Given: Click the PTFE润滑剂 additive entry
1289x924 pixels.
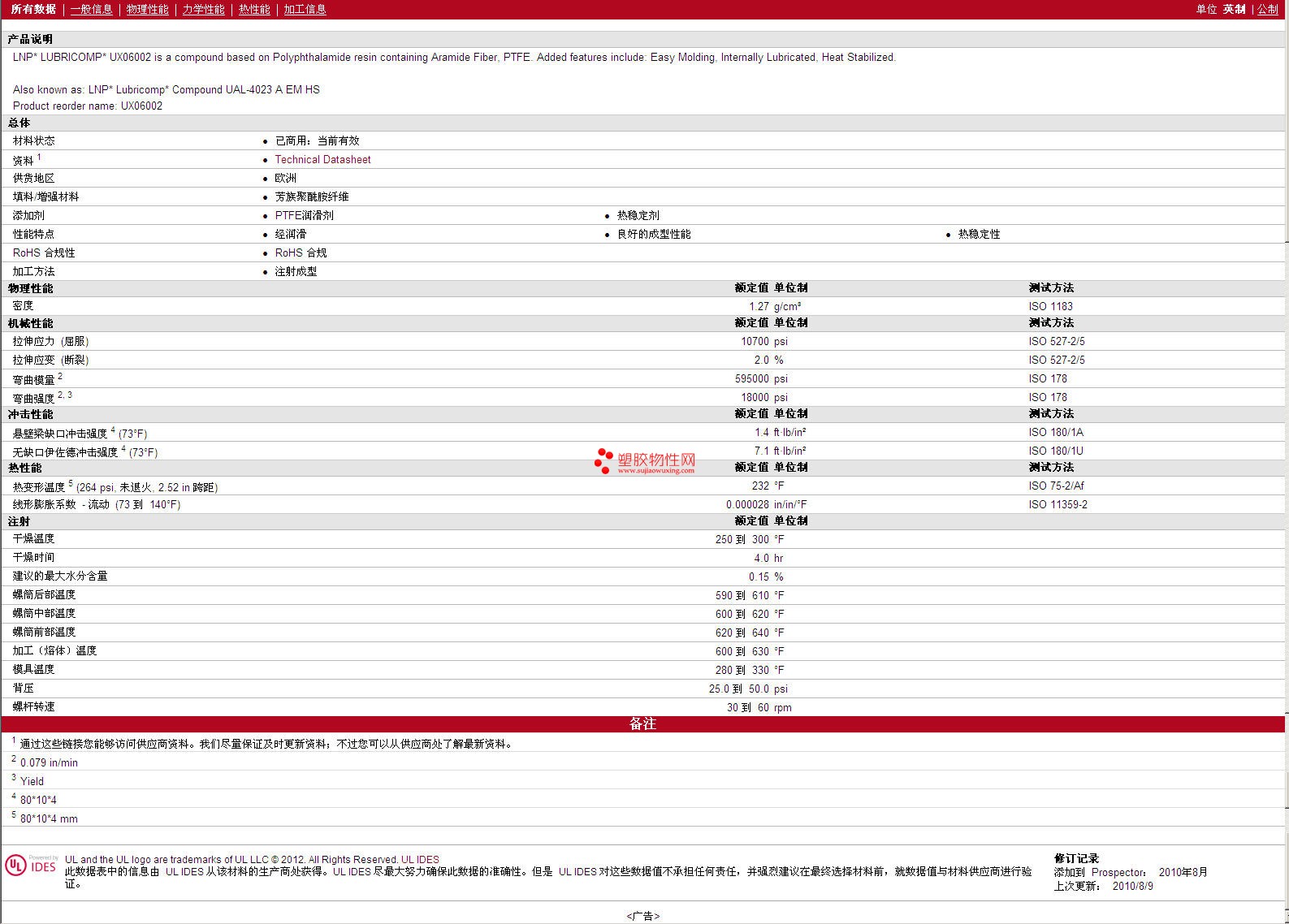Looking at the screenshot, I should [x=304, y=215].
